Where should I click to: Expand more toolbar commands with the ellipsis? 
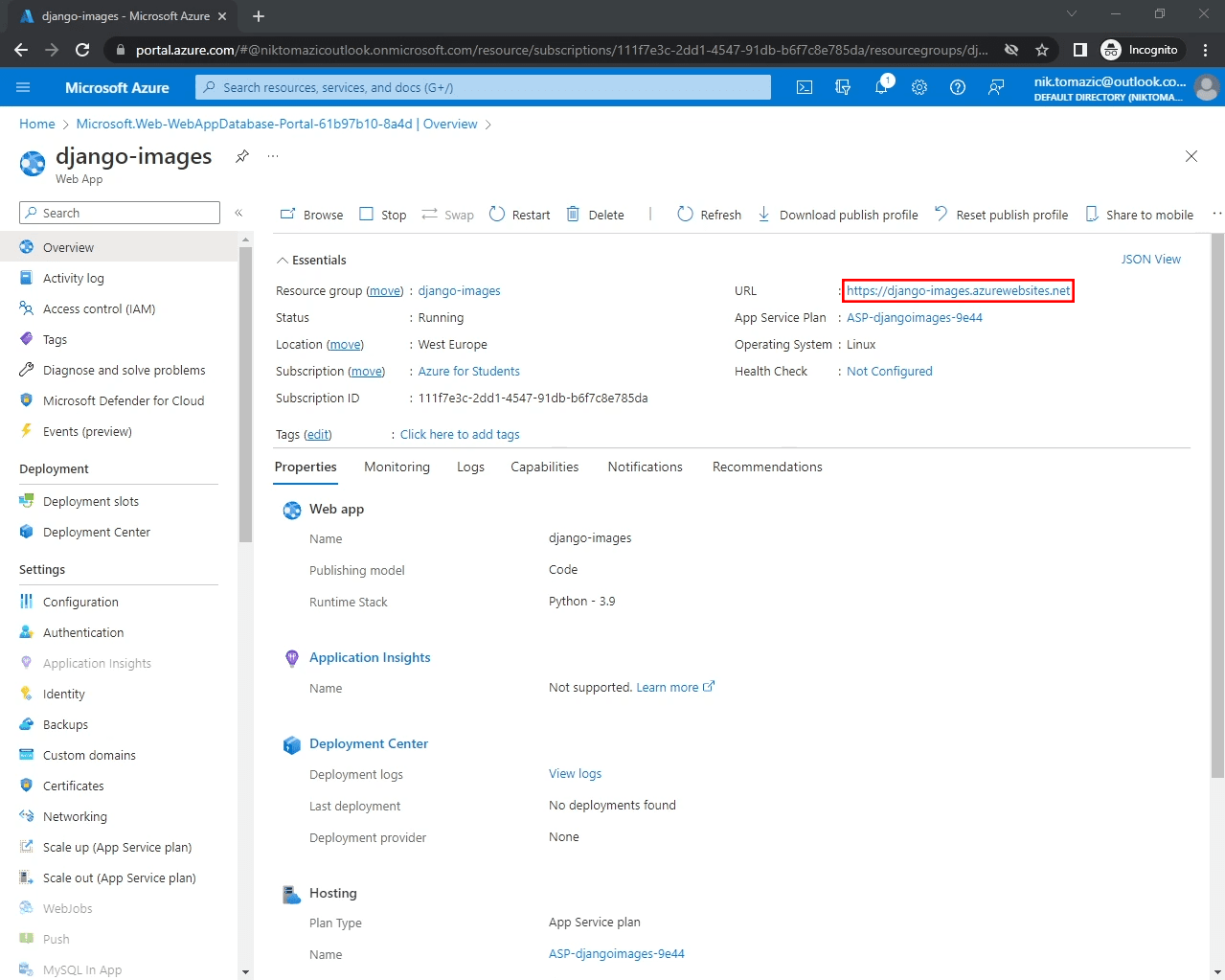point(1217,214)
